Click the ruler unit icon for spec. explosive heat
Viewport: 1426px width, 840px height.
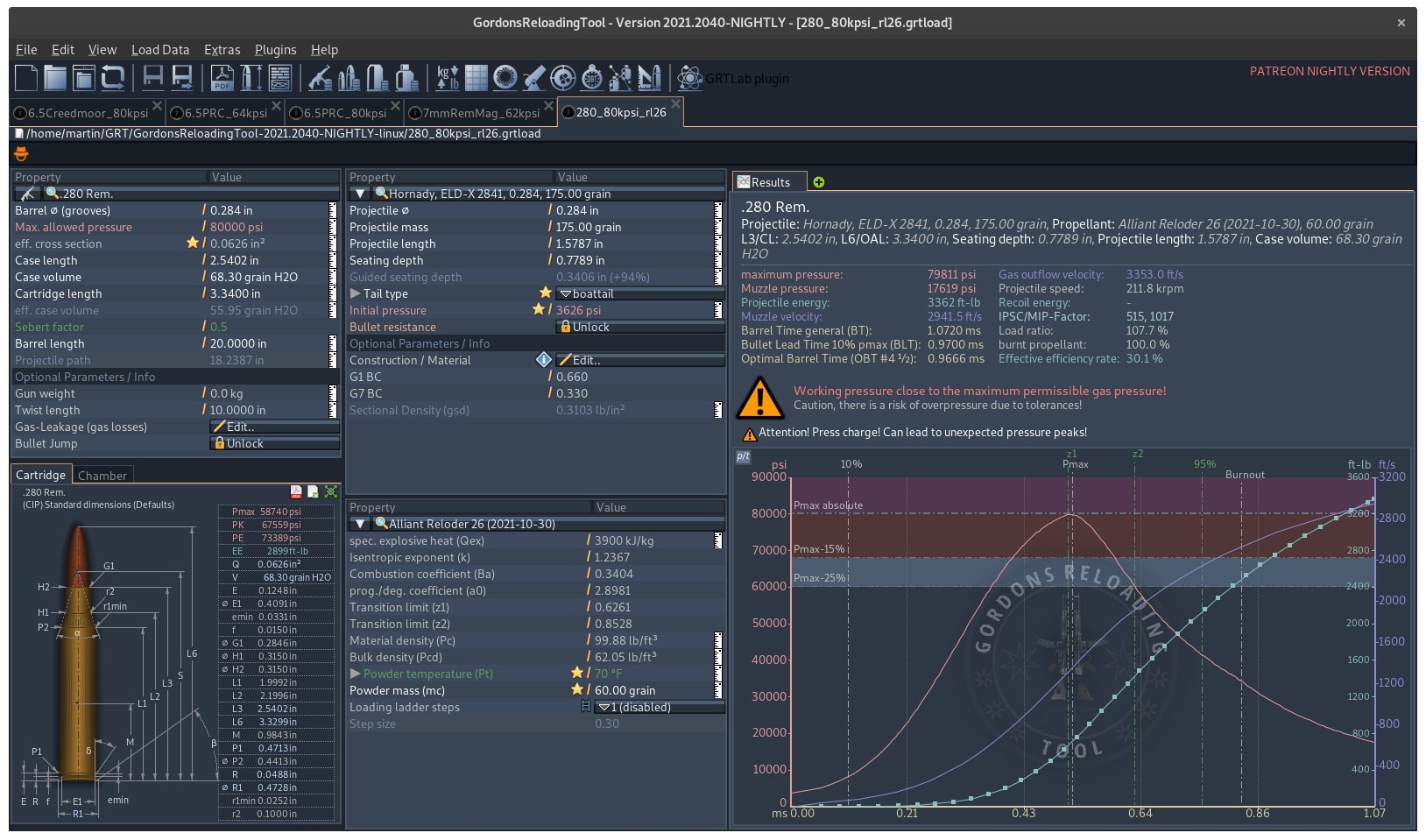(718, 540)
